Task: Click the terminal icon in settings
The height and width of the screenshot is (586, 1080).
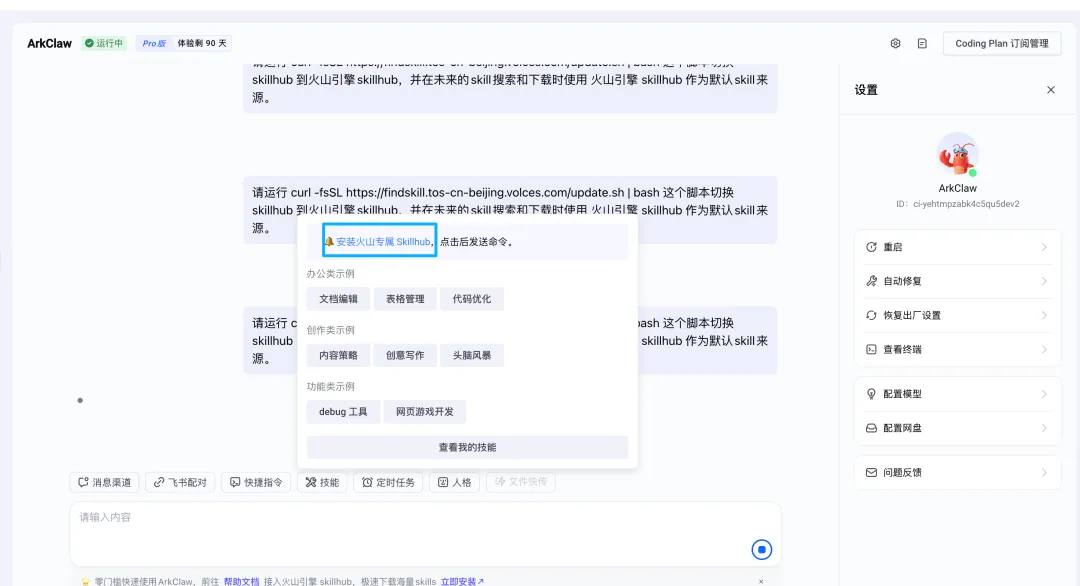Action: pos(871,349)
